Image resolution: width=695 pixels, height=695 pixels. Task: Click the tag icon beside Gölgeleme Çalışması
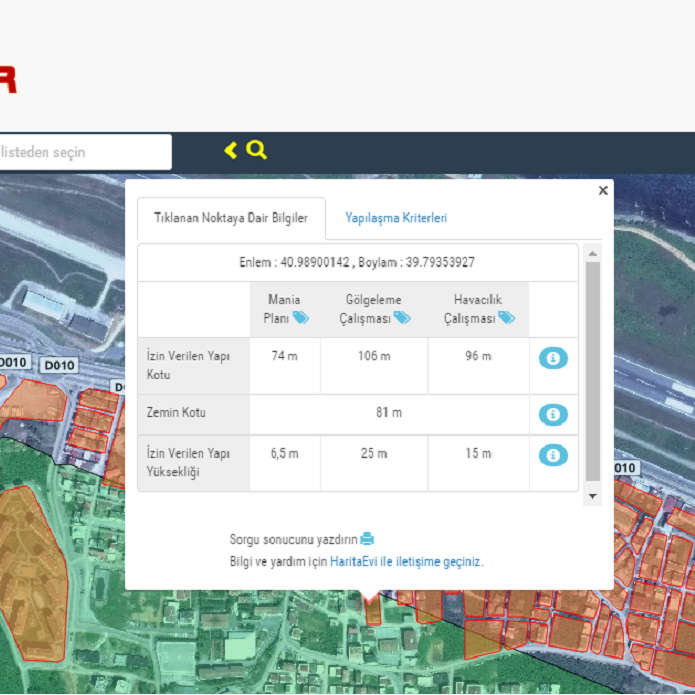pos(402,318)
